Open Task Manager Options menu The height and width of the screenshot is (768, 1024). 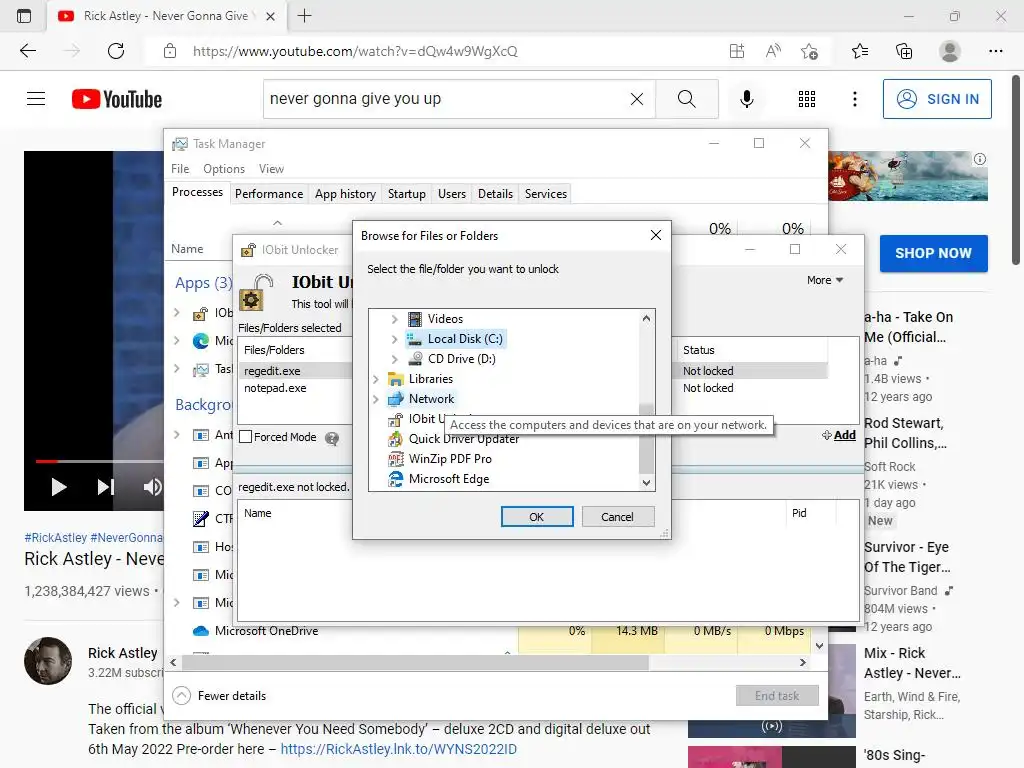click(x=224, y=168)
